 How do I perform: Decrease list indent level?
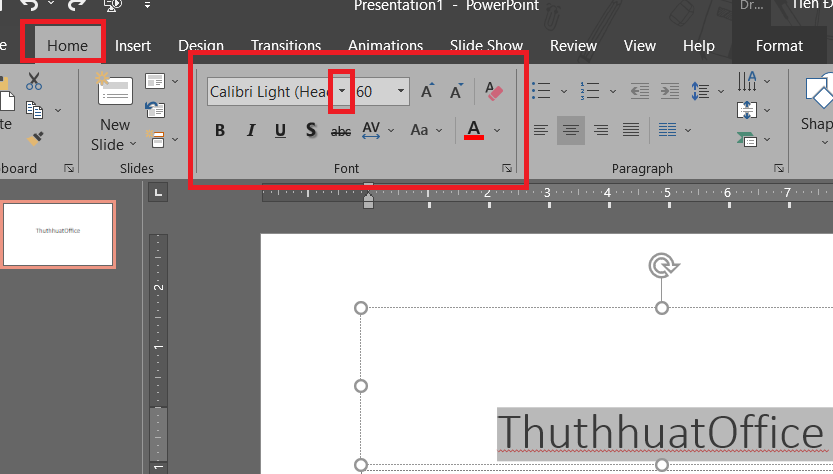(x=640, y=91)
